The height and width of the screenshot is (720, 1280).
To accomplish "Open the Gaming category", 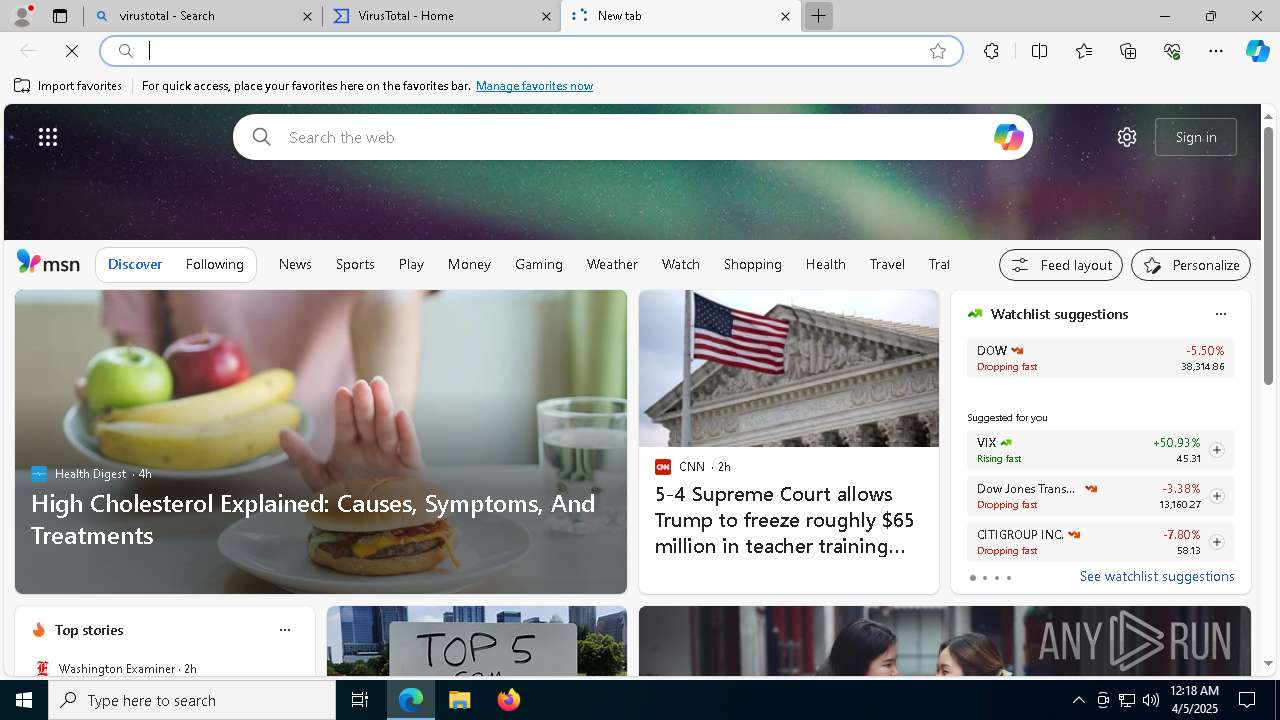I will tap(539, 264).
